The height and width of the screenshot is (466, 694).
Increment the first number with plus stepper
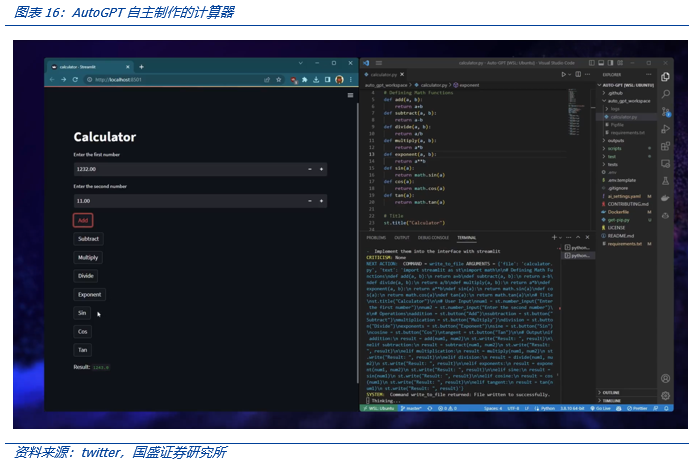(x=323, y=169)
